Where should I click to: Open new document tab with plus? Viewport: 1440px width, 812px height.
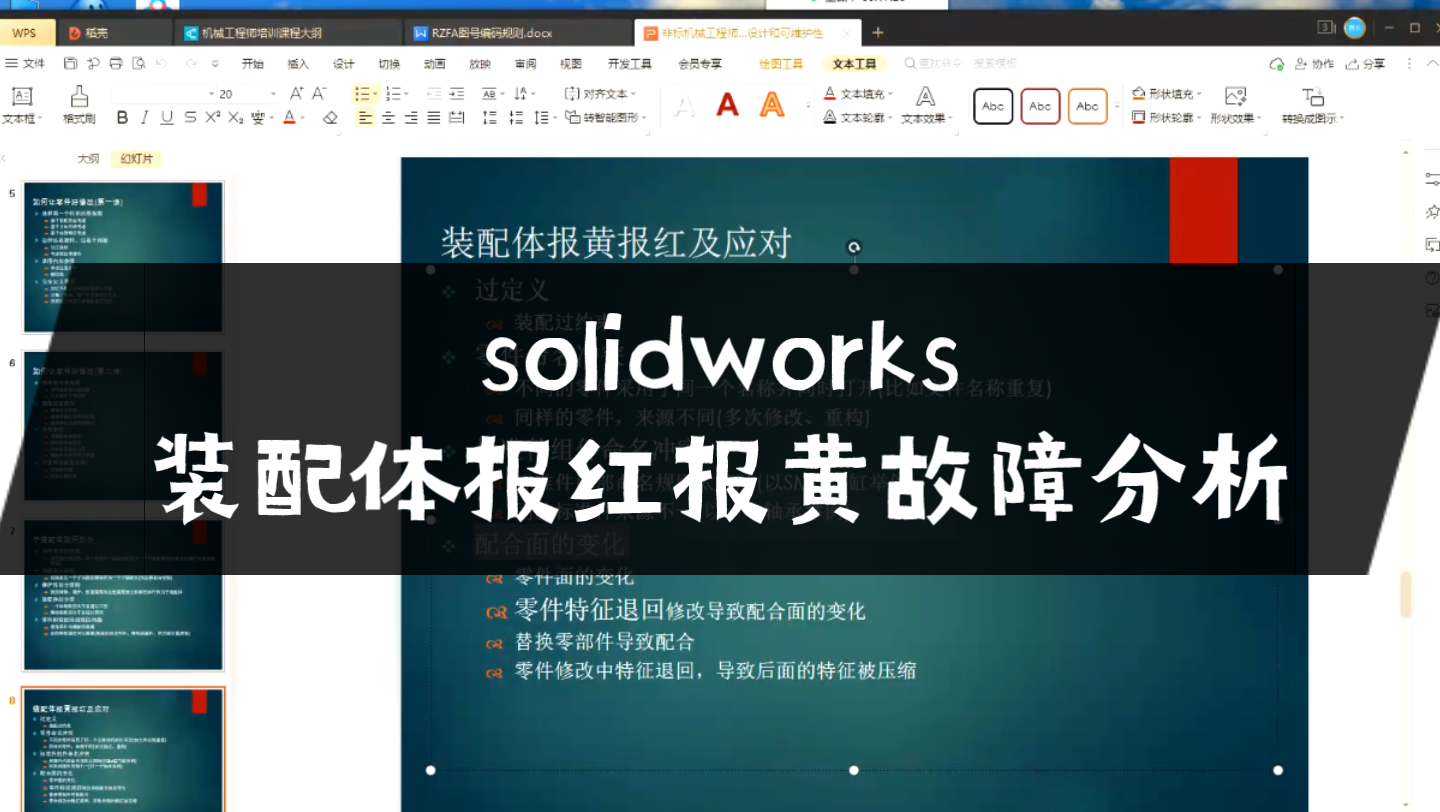pyautogui.click(x=878, y=33)
